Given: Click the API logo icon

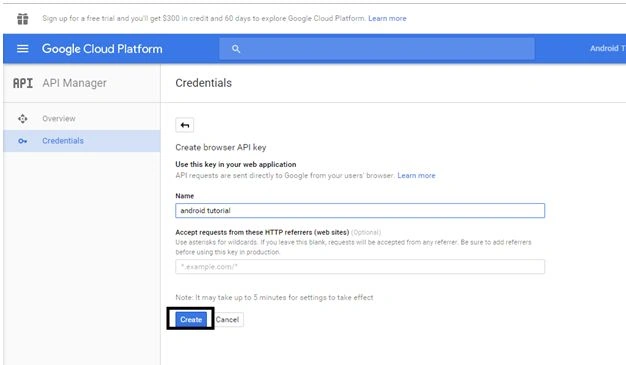Looking at the screenshot, I should pyautogui.click(x=23, y=83).
